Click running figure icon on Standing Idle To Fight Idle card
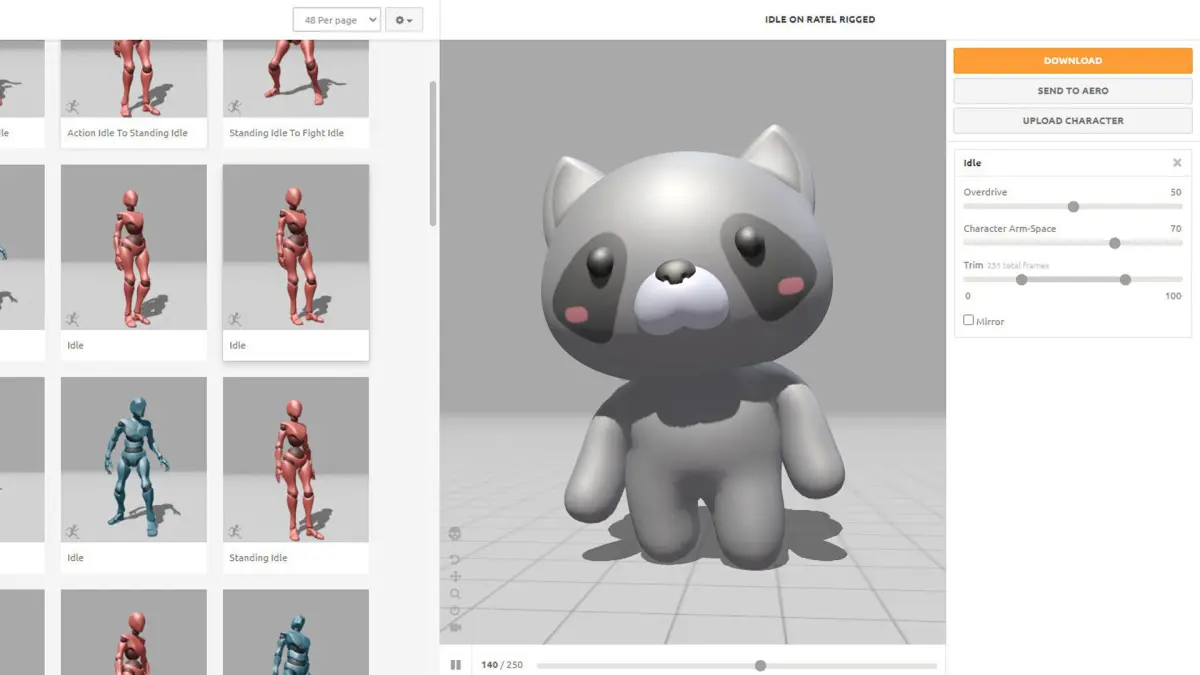 click(x=234, y=107)
